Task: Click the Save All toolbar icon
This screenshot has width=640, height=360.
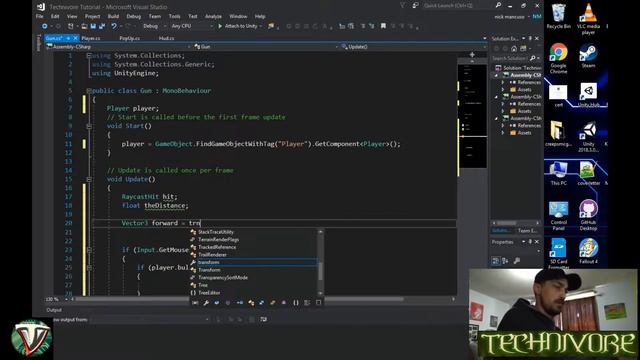Action: 102,26
